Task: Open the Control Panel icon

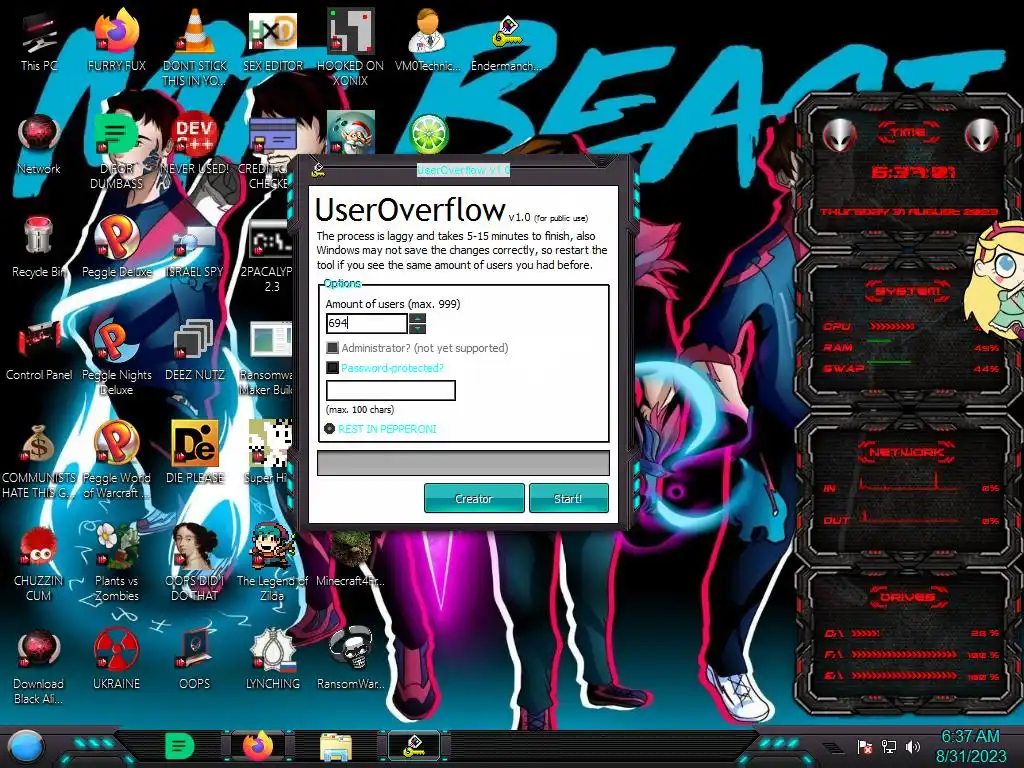Action: click(39, 350)
